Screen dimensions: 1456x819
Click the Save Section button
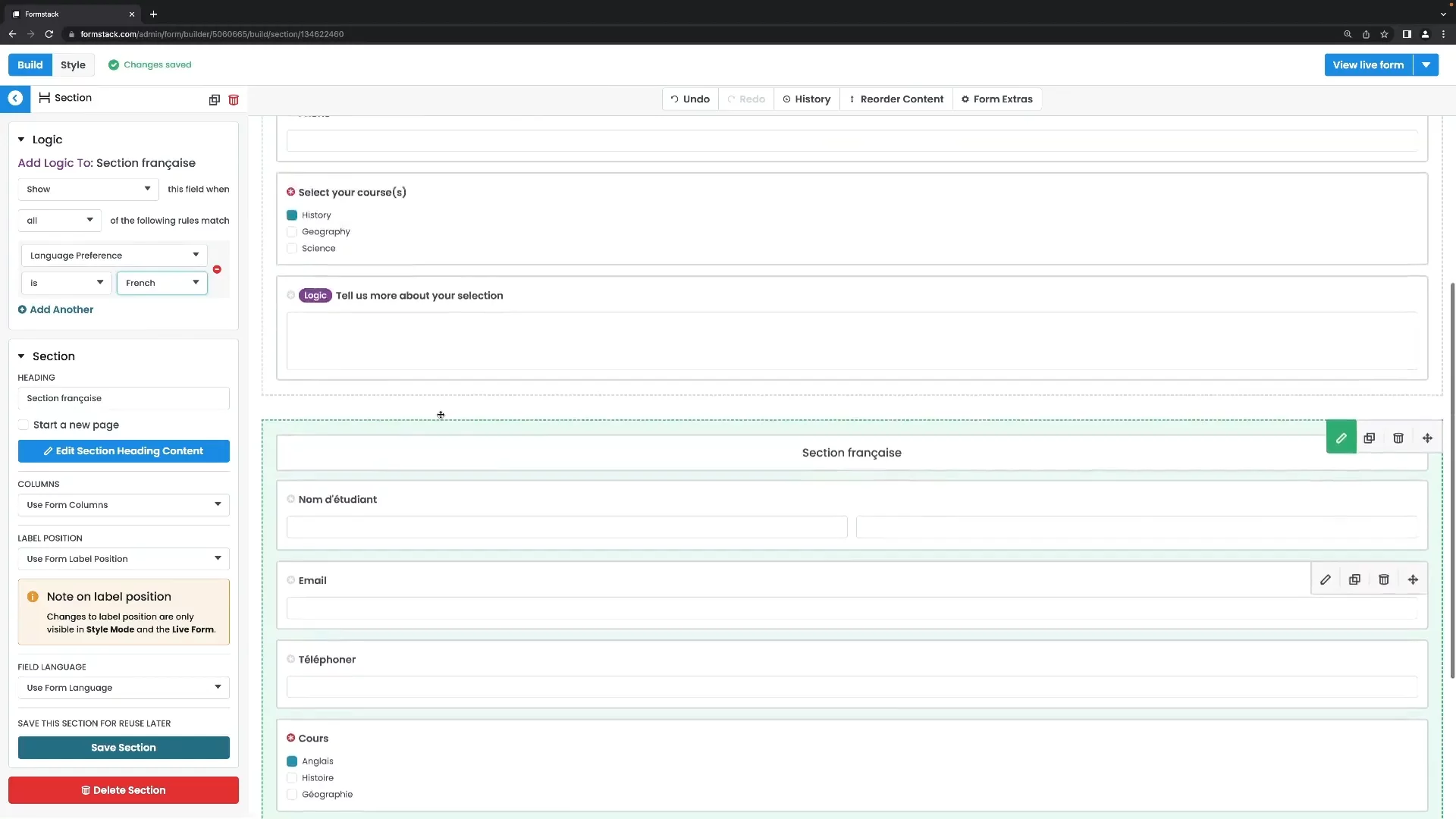(123, 748)
